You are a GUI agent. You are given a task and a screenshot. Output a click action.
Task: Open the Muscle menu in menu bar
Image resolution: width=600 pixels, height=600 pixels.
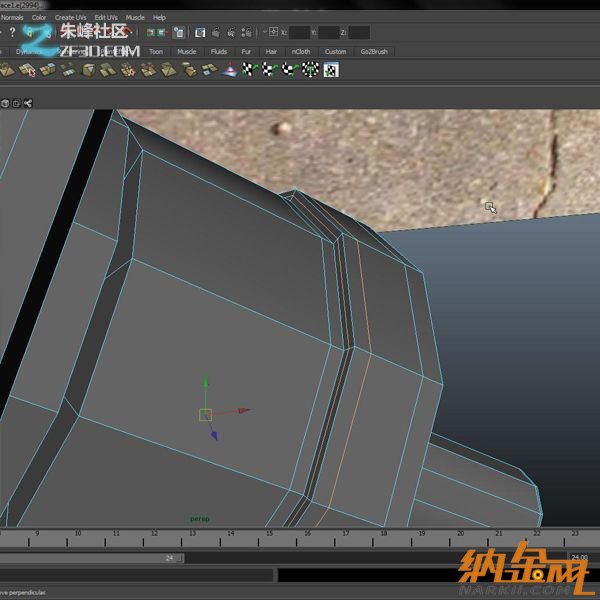pyautogui.click(x=135, y=17)
